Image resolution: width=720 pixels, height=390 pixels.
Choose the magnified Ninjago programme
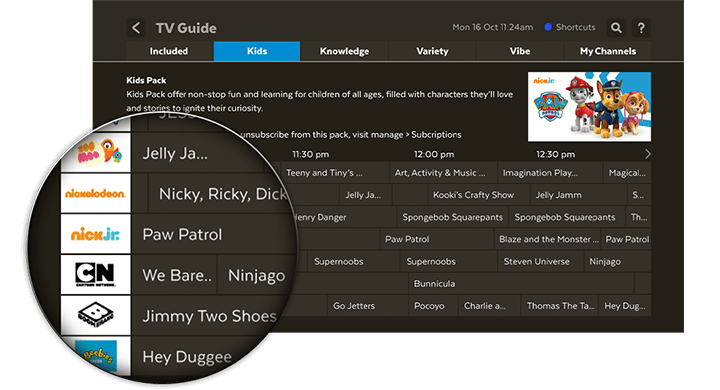pos(256,275)
